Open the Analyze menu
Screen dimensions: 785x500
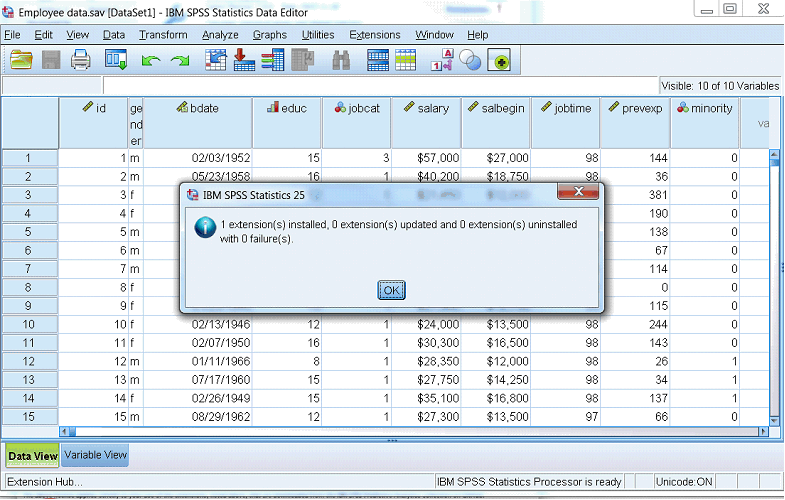[x=220, y=35]
